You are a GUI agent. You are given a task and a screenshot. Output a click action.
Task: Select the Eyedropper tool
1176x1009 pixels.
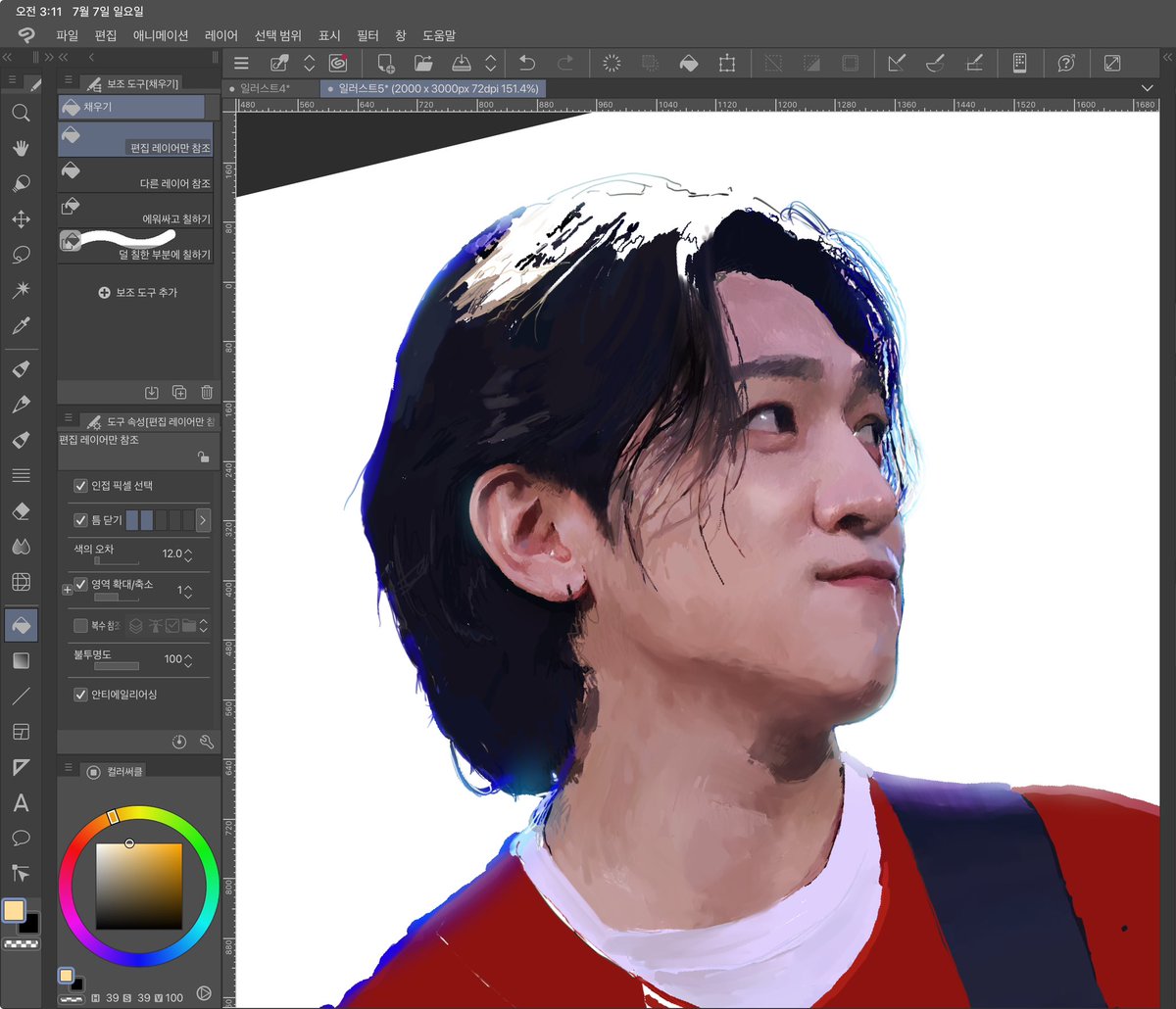pyautogui.click(x=21, y=326)
